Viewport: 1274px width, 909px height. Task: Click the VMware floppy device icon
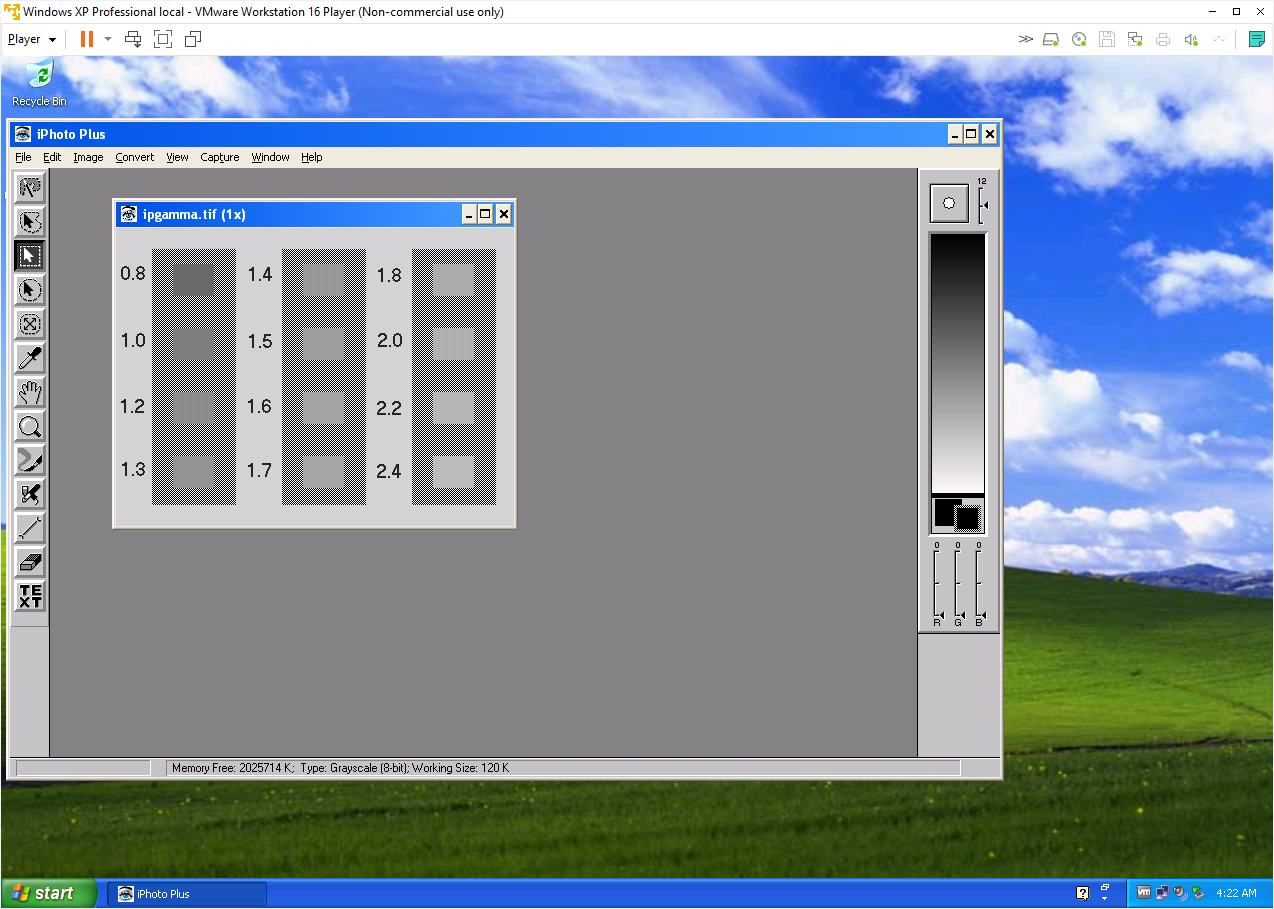click(1107, 39)
